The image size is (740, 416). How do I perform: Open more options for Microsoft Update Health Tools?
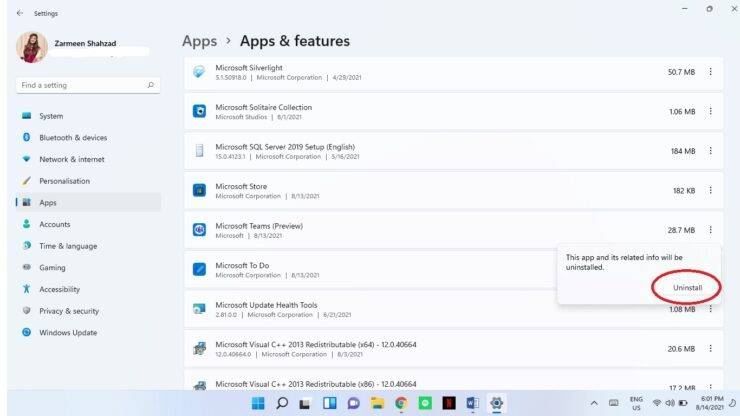tap(710, 309)
